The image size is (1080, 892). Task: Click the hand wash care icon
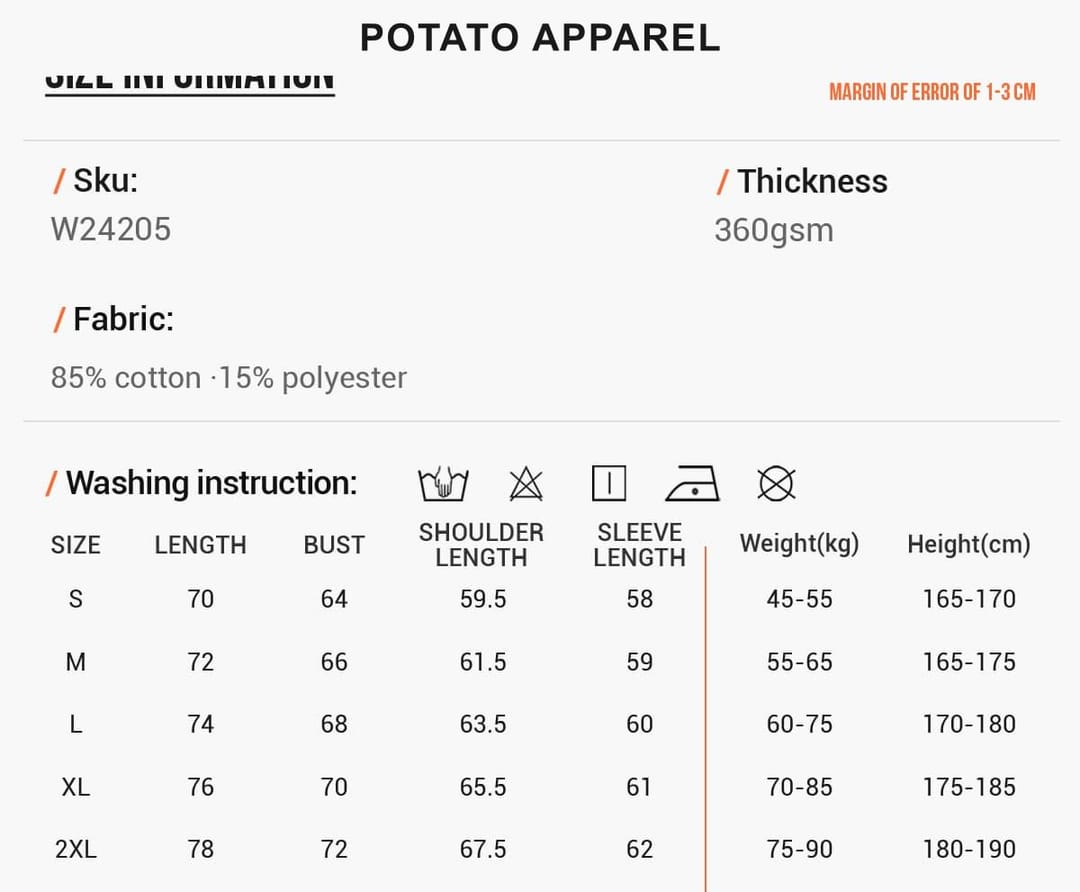coord(443,483)
